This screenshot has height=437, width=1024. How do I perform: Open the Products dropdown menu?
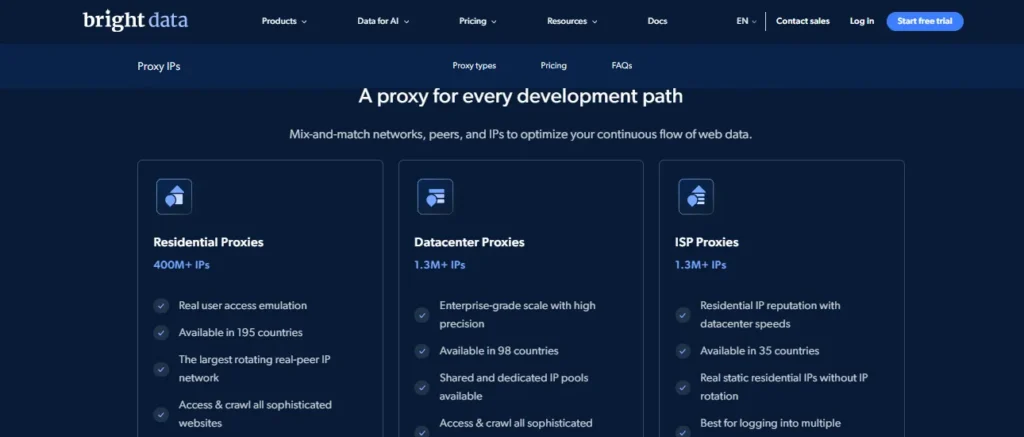click(x=284, y=21)
